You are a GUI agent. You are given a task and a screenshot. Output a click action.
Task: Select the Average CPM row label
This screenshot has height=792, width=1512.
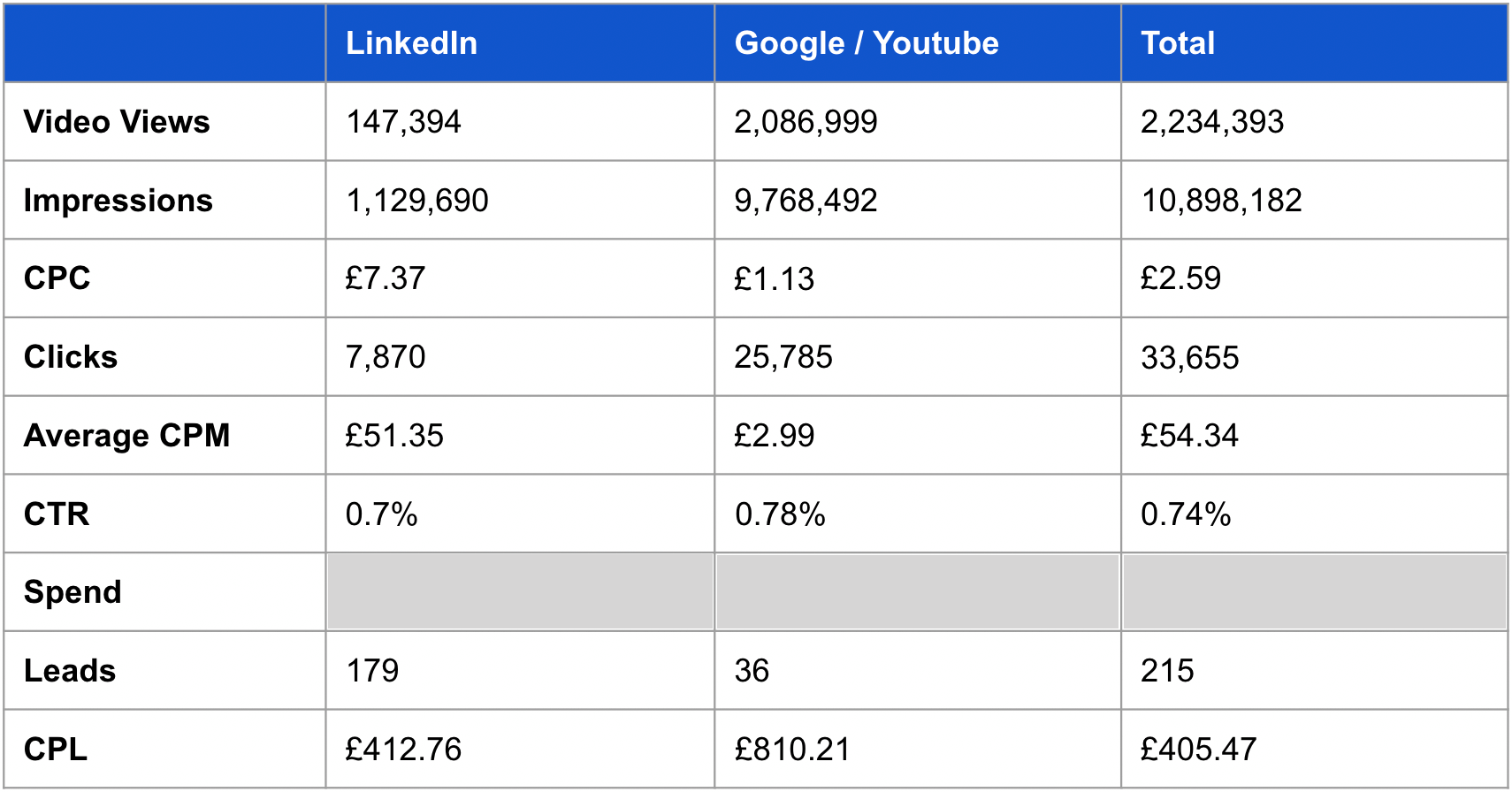127,436
